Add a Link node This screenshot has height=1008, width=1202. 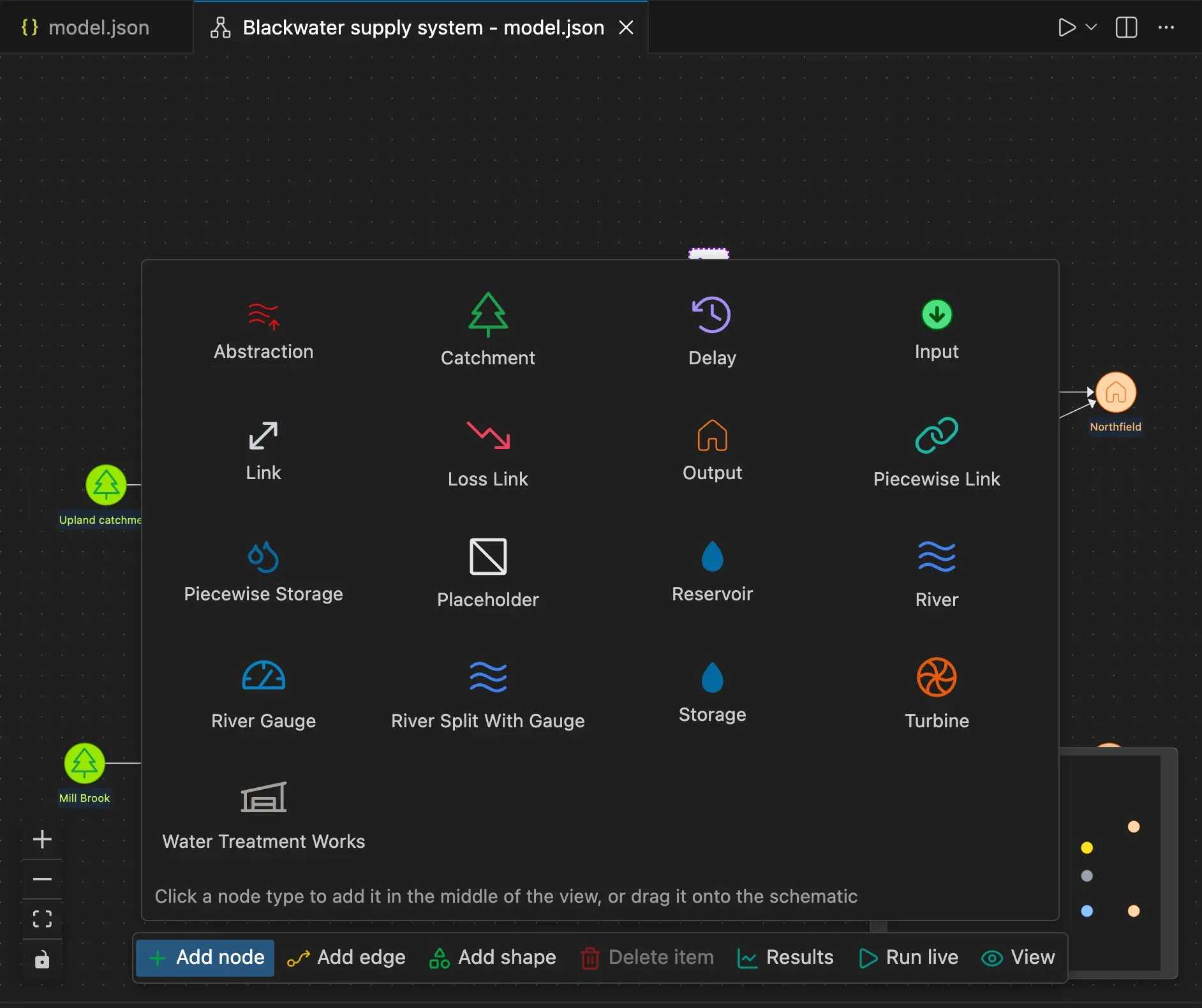(x=263, y=452)
